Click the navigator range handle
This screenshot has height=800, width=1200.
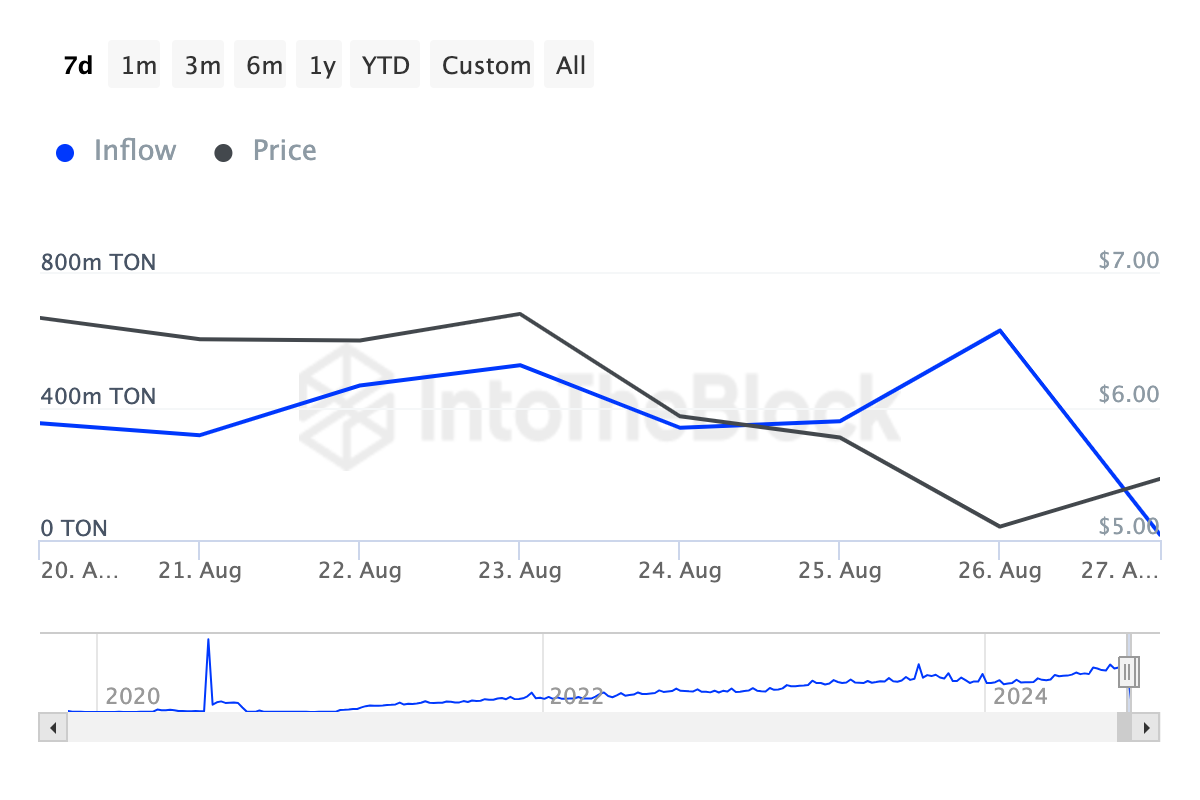1127,670
